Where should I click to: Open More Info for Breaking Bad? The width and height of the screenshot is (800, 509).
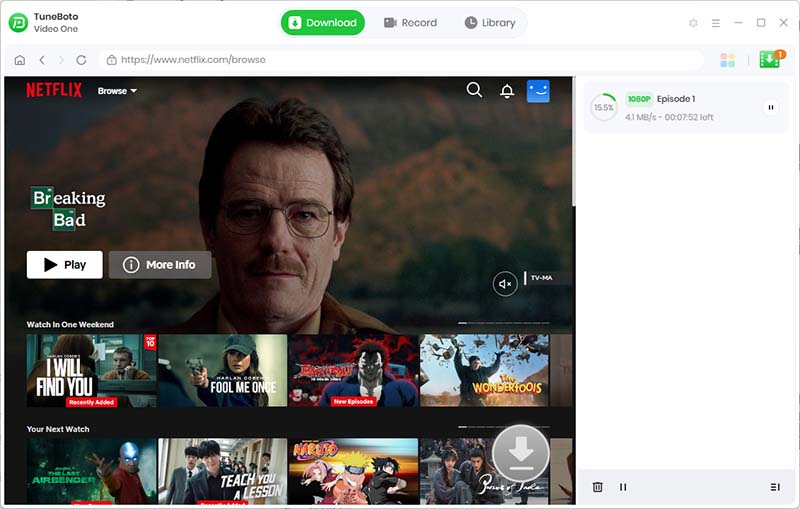click(160, 265)
